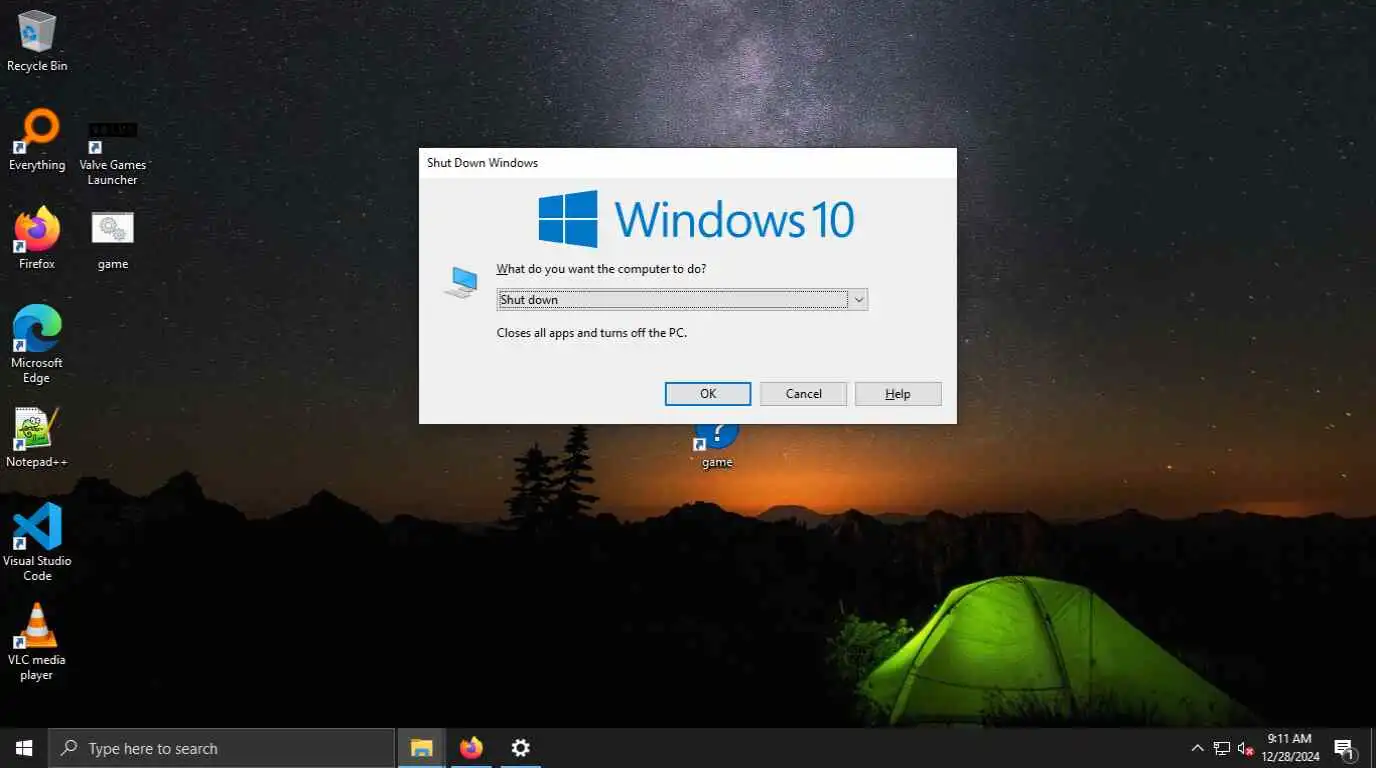Open the Recycle Bin desktop icon
The height and width of the screenshot is (768, 1376).
coord(37,41)
